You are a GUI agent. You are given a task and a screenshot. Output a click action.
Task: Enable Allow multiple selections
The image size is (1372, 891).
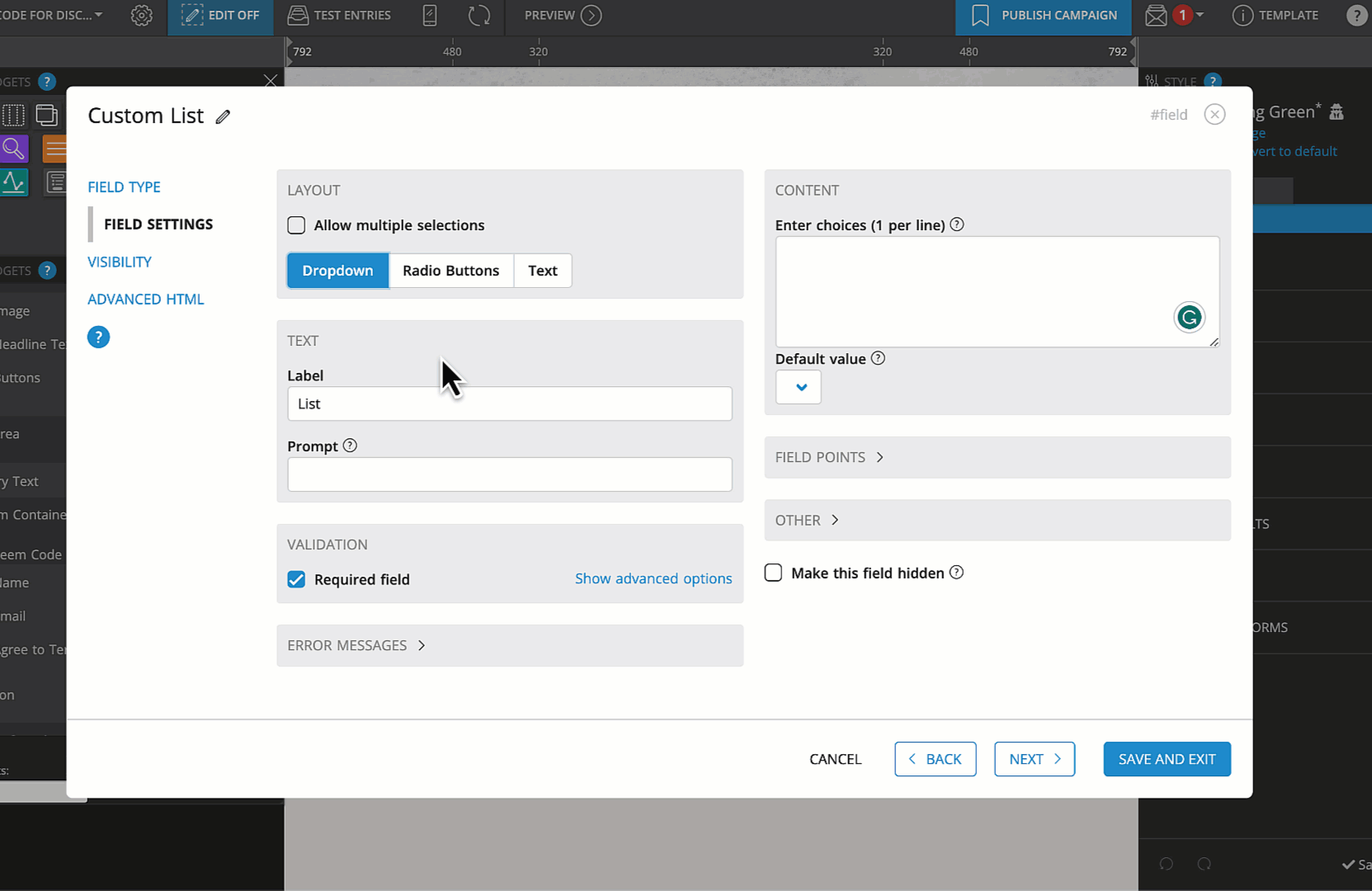coord(296,224)
